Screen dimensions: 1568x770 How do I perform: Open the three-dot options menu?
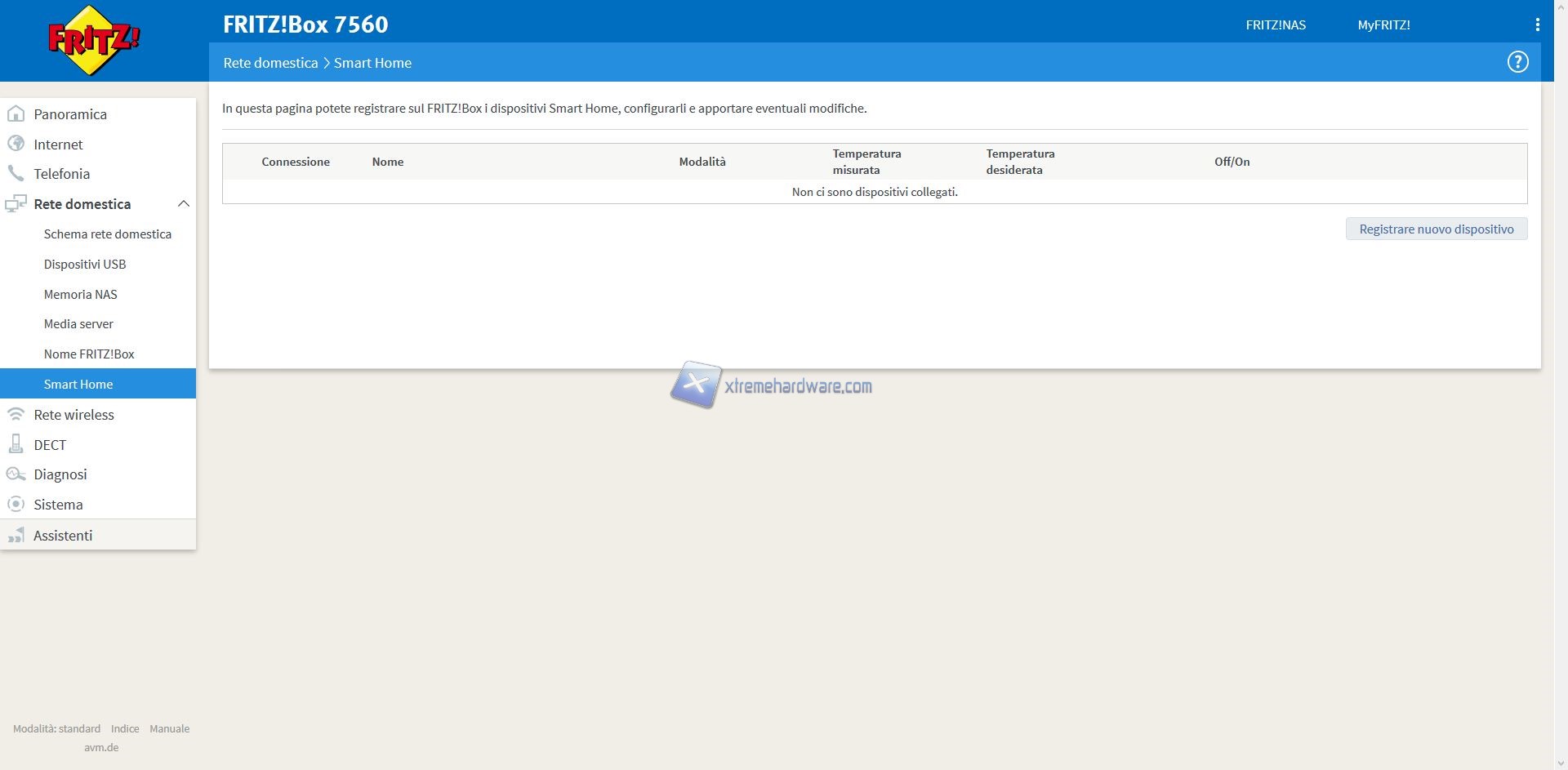click(1537, 25)
